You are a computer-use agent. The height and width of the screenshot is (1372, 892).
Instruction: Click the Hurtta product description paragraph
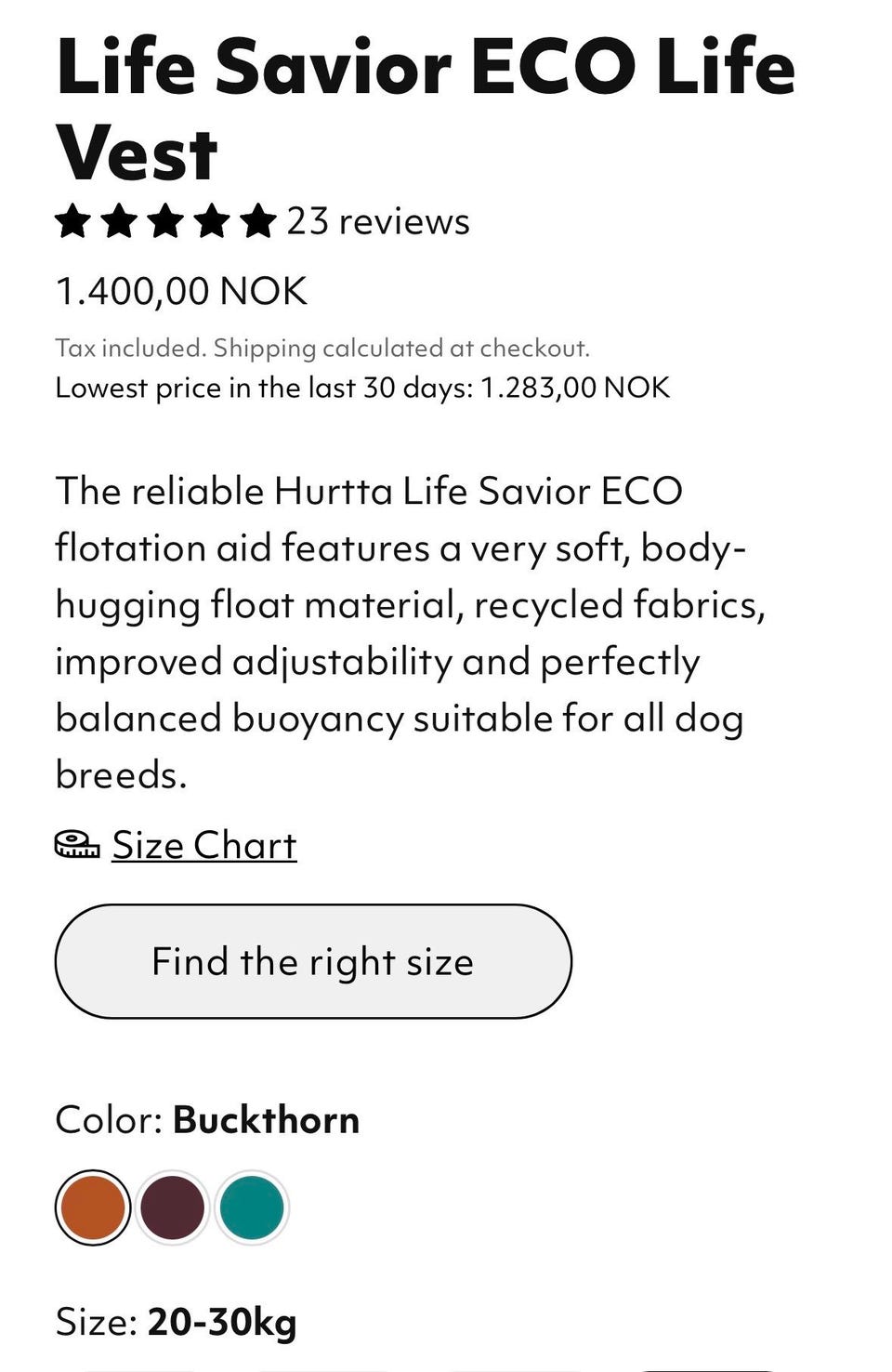pyautogui.click(x=409, y=632)
